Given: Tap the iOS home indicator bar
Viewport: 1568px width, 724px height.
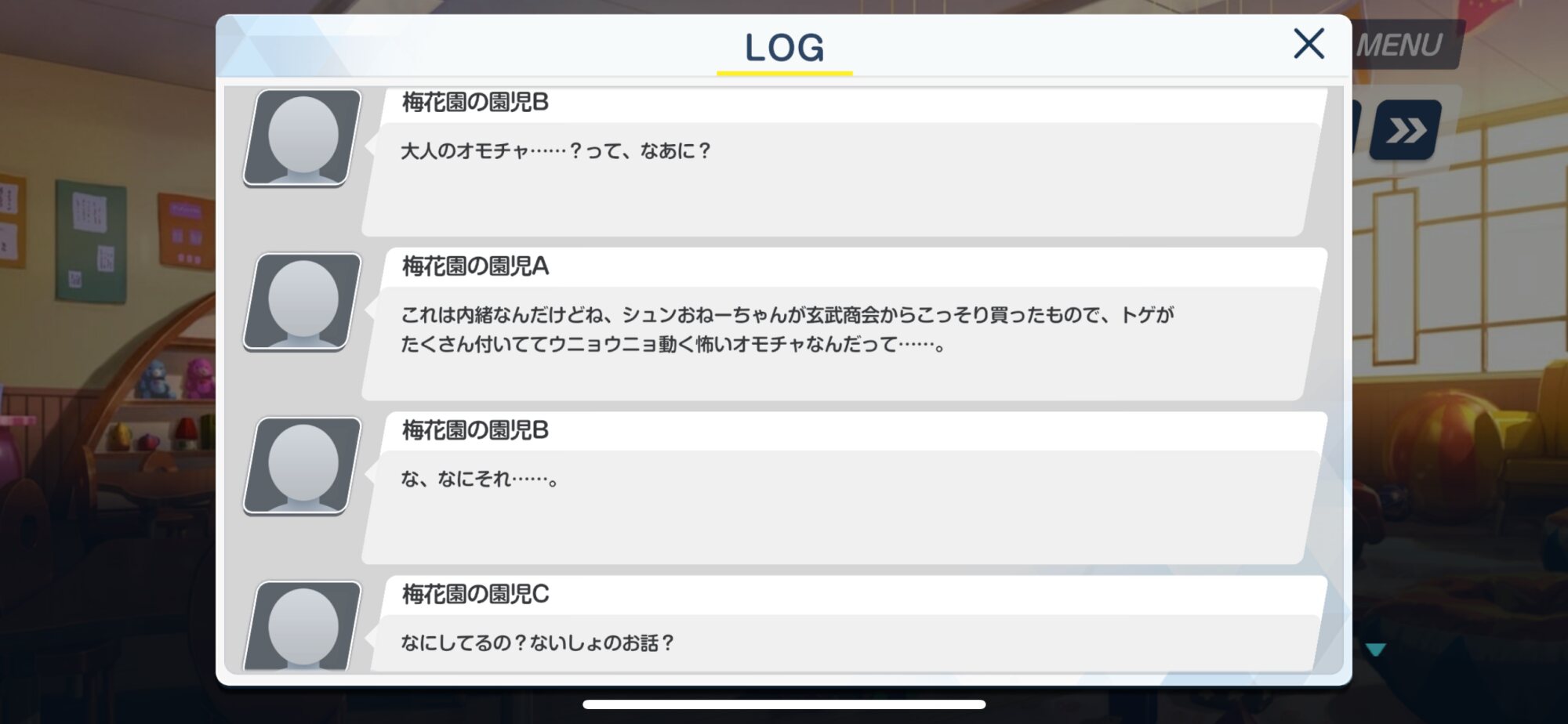Looking at the screenshot, I should click(x=784, y=704).
